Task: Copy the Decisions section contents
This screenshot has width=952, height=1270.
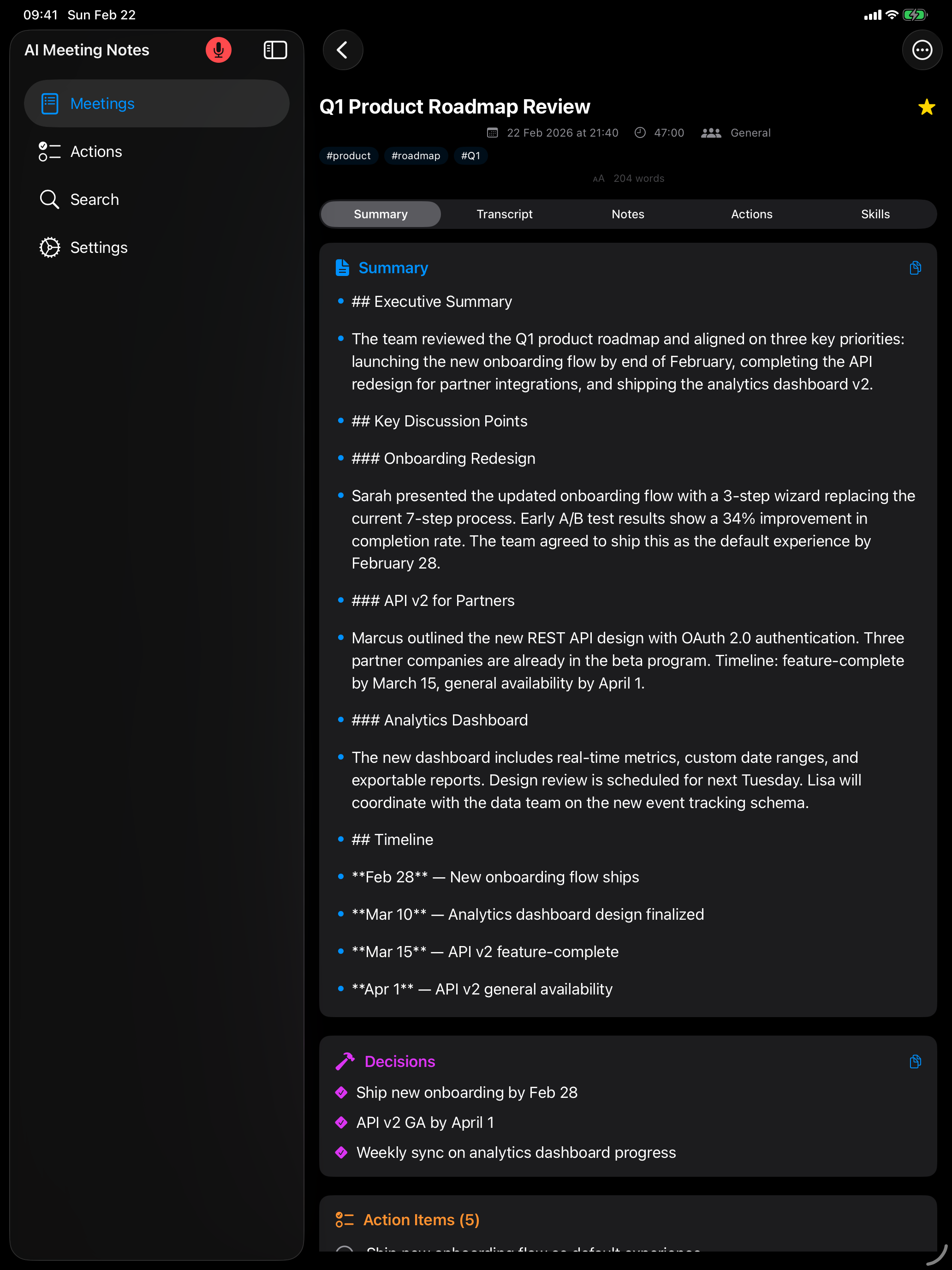Action: coord(915,1061)
